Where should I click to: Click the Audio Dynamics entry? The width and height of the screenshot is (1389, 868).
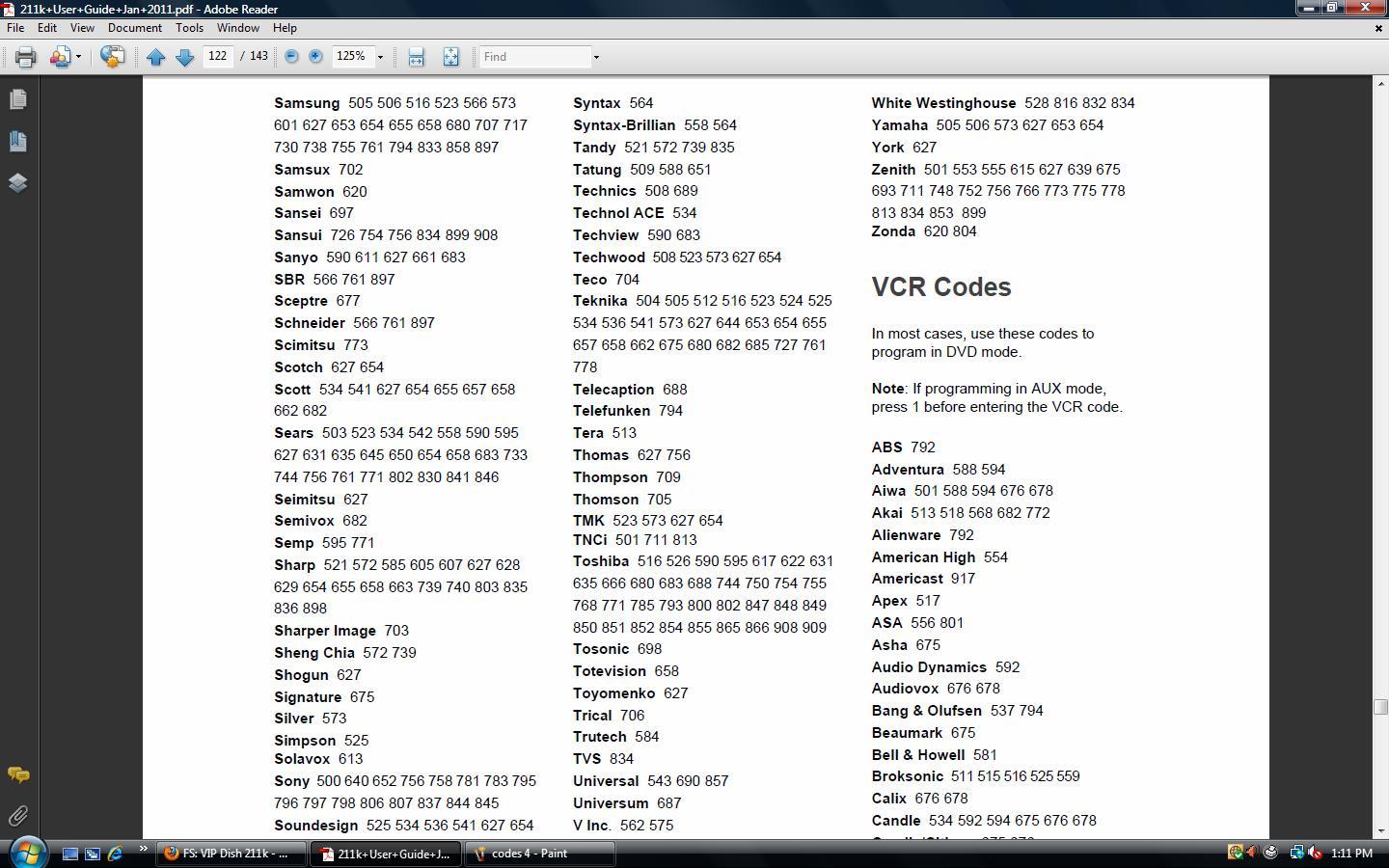click(929, 667)
